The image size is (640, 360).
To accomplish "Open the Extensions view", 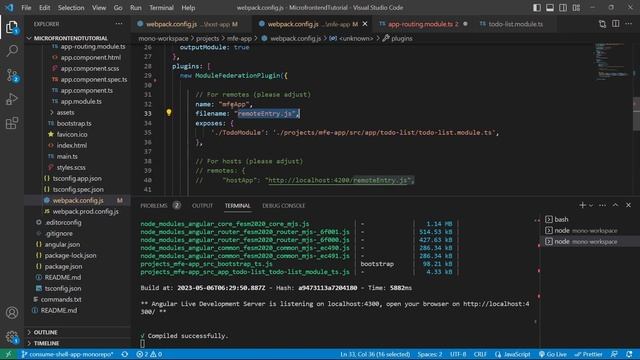I will coord(12,123).
